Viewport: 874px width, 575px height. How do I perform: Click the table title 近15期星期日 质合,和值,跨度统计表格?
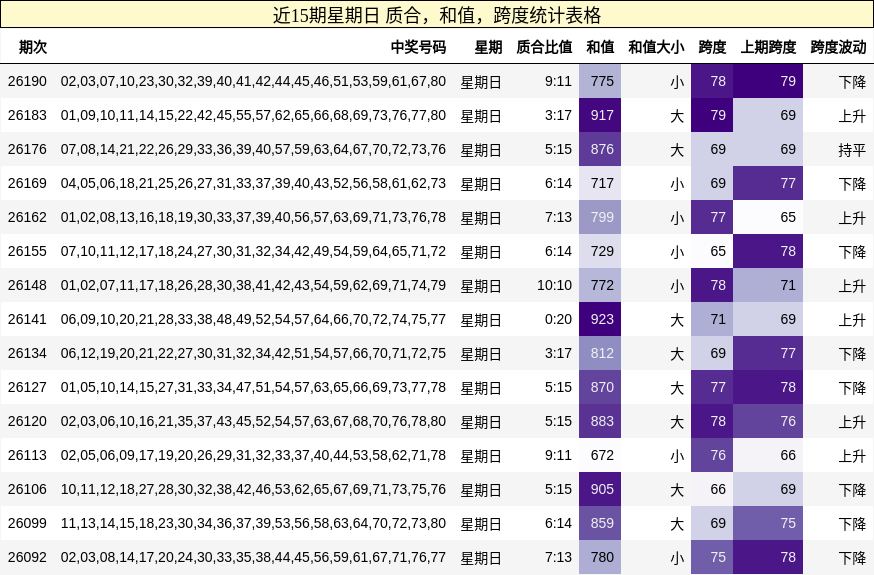[437, 15]
